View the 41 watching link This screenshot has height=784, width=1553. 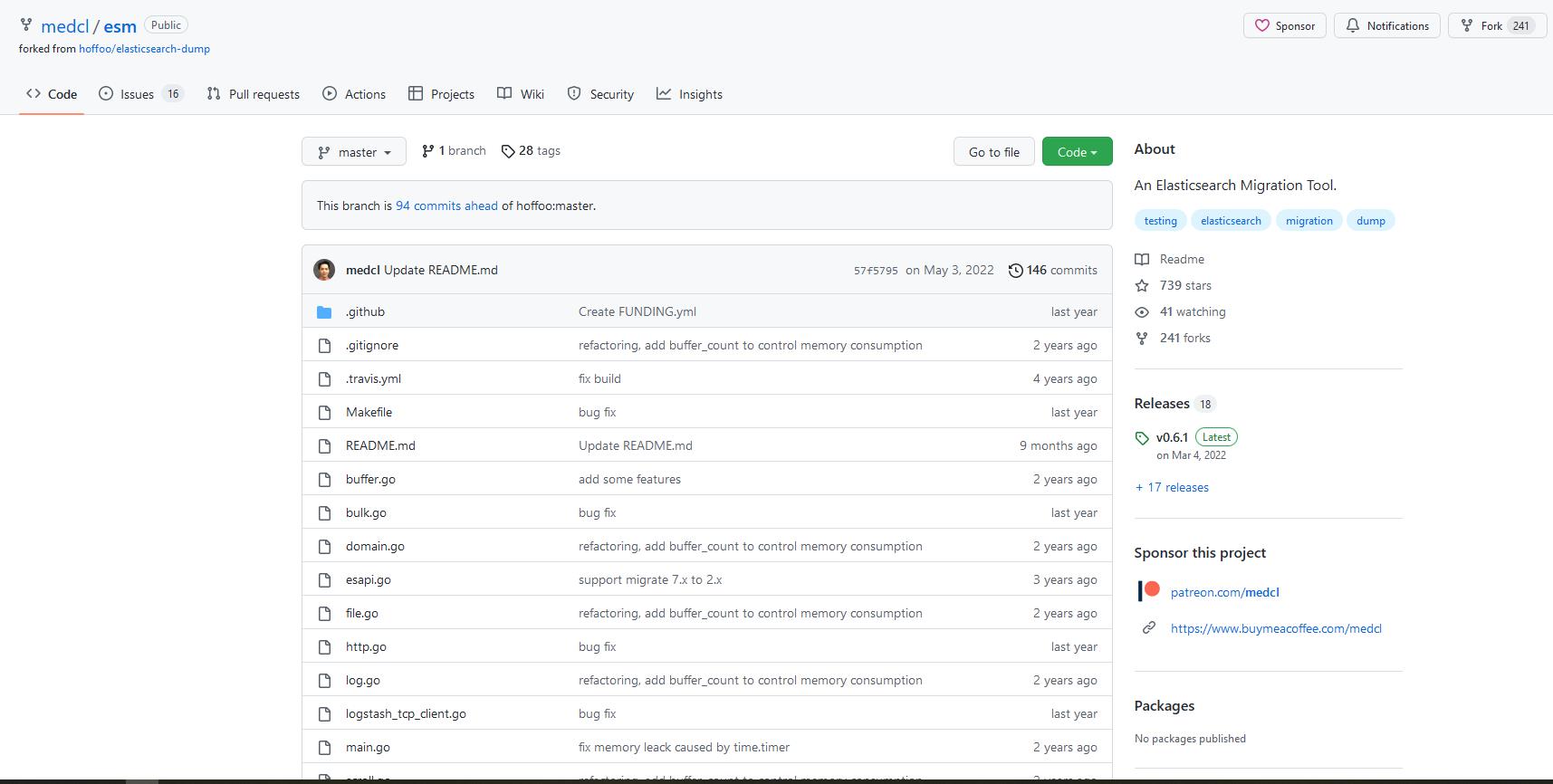coord(1181,311)
